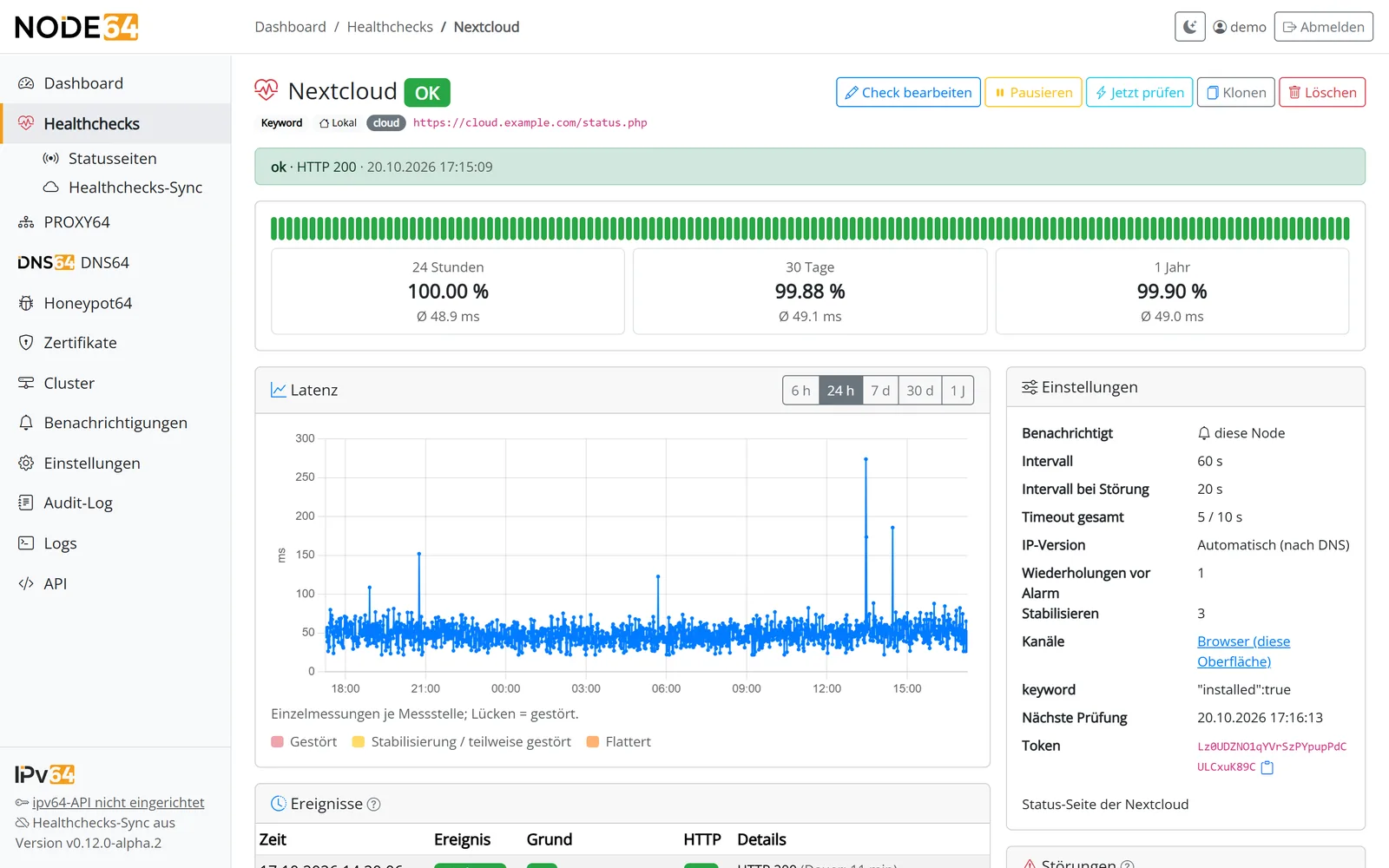The width and height of the screenshot is (1389, 868).
Task: Click the Flattert legend swatch
Action: point(593,742)
